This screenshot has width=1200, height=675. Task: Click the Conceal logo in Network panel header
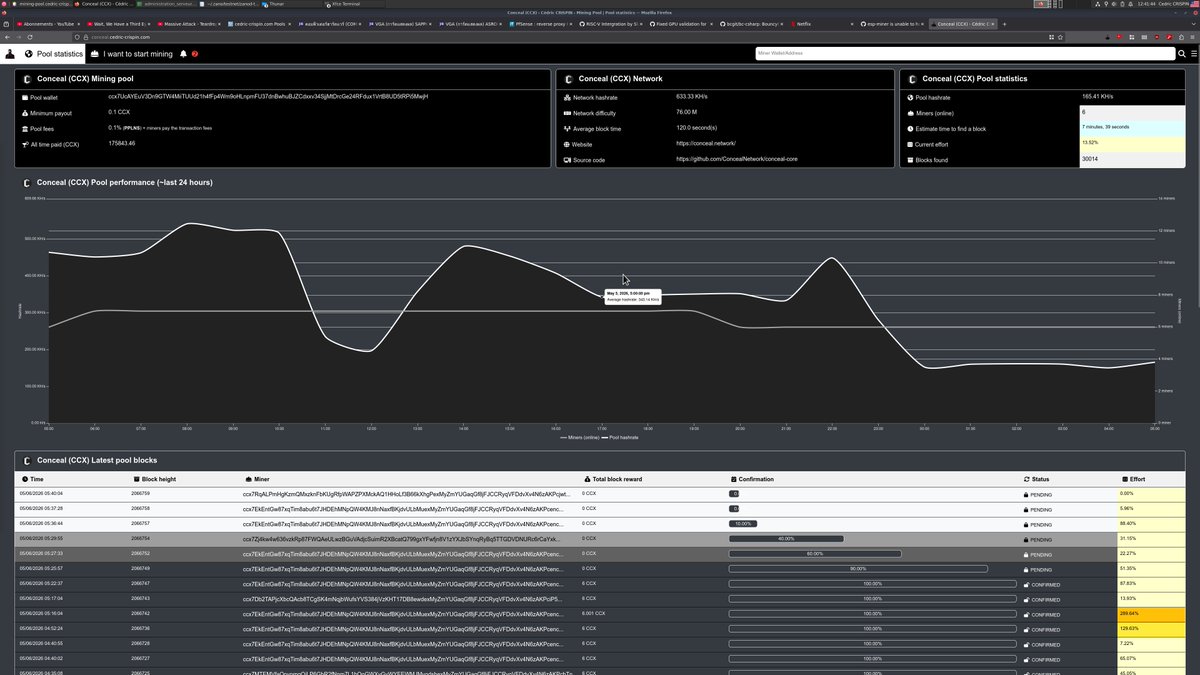pos(568,78)
